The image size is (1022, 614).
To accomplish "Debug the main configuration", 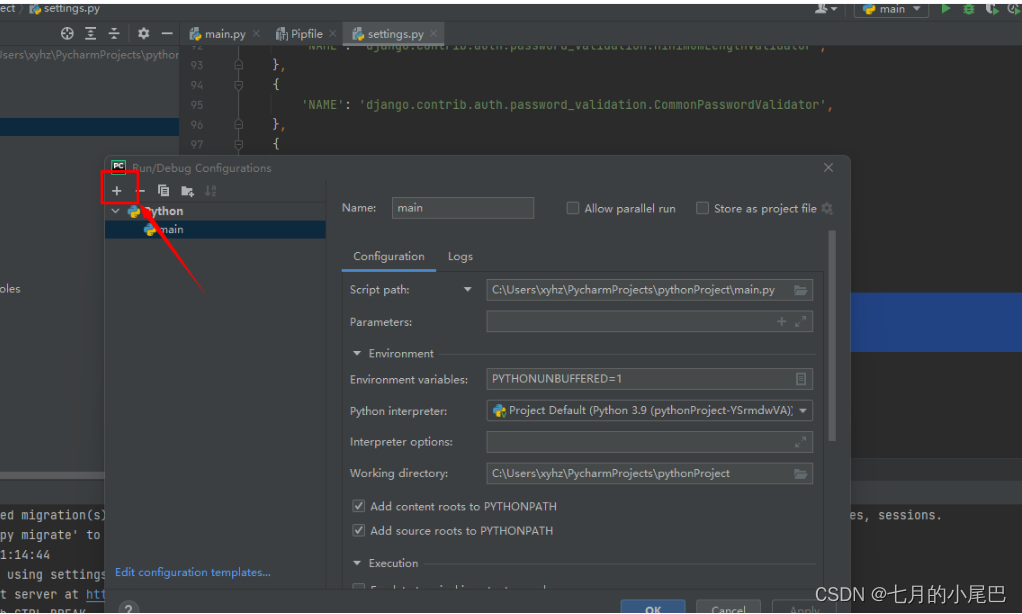I will tap(969, 9).
